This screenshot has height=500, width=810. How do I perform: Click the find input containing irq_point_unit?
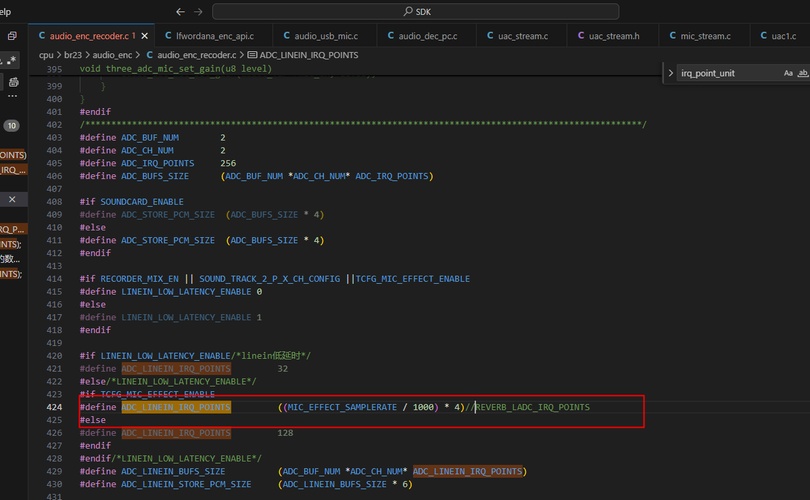728,73
